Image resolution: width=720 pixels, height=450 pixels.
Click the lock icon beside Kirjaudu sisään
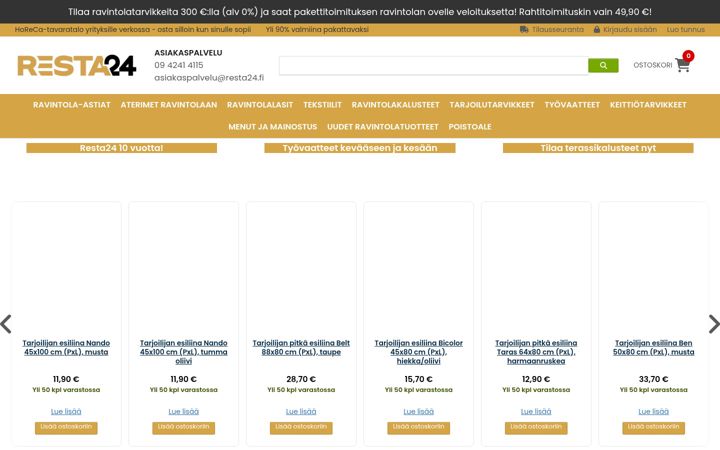596,29
